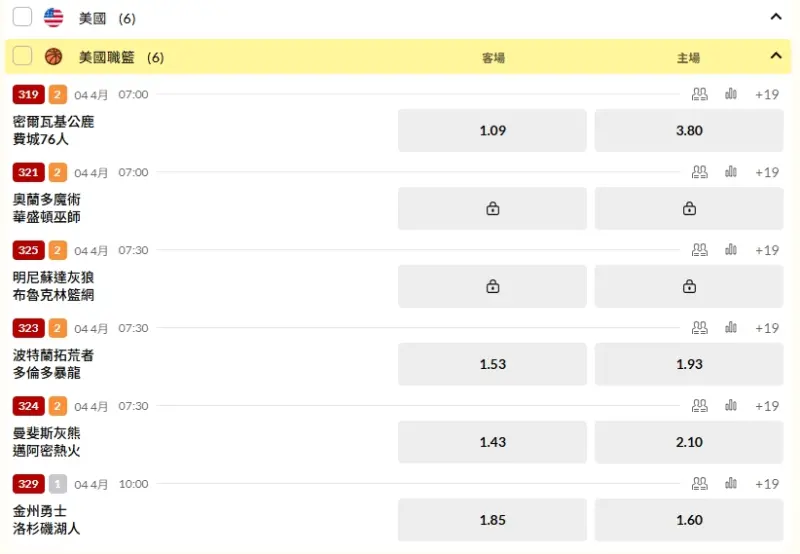Select away odds 1.09 for 密爾瓦基公鹿
Viewport: 800px width, 554px height.
coord(492,131)
